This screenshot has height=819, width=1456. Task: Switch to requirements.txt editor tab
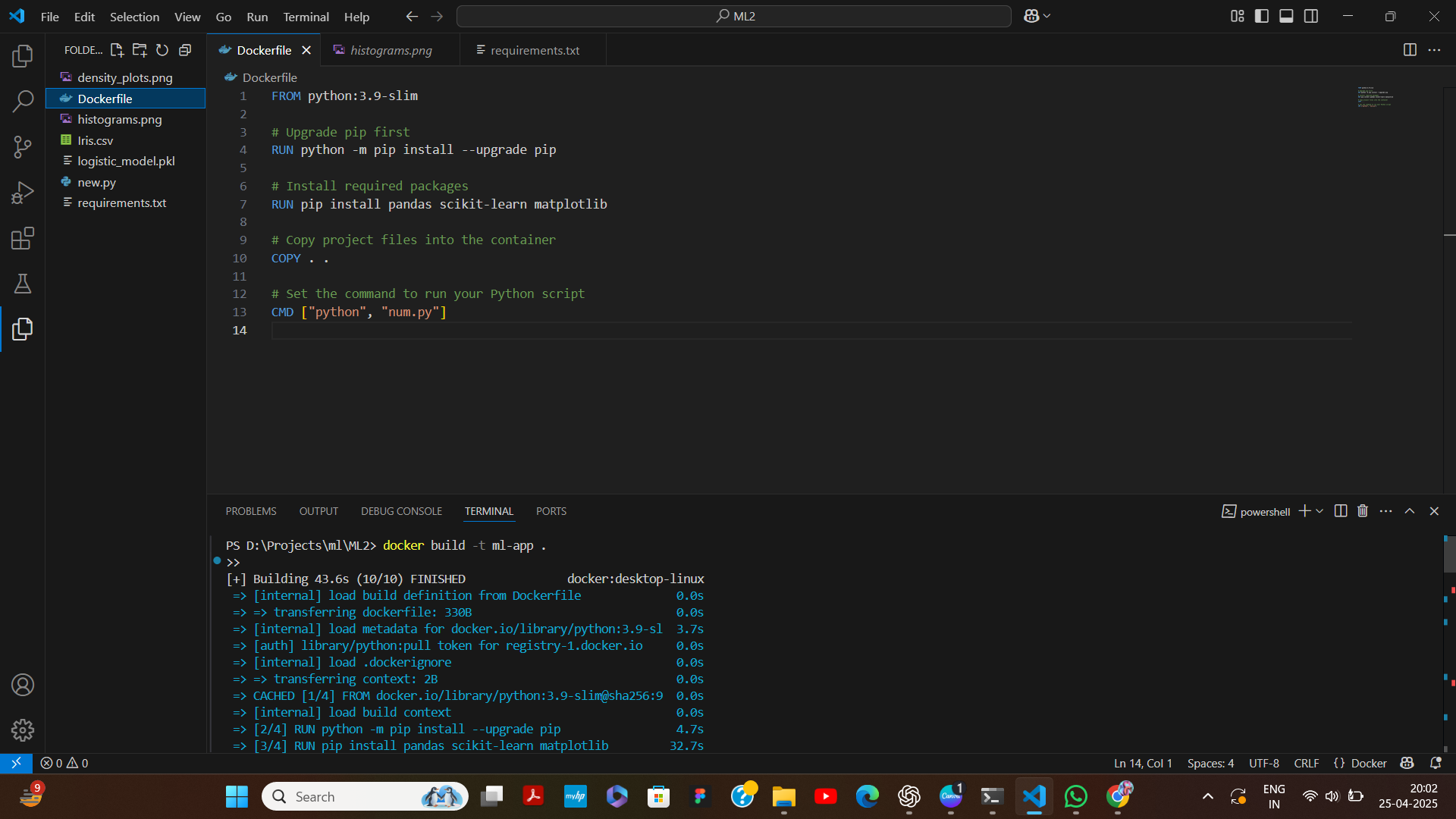533,50
